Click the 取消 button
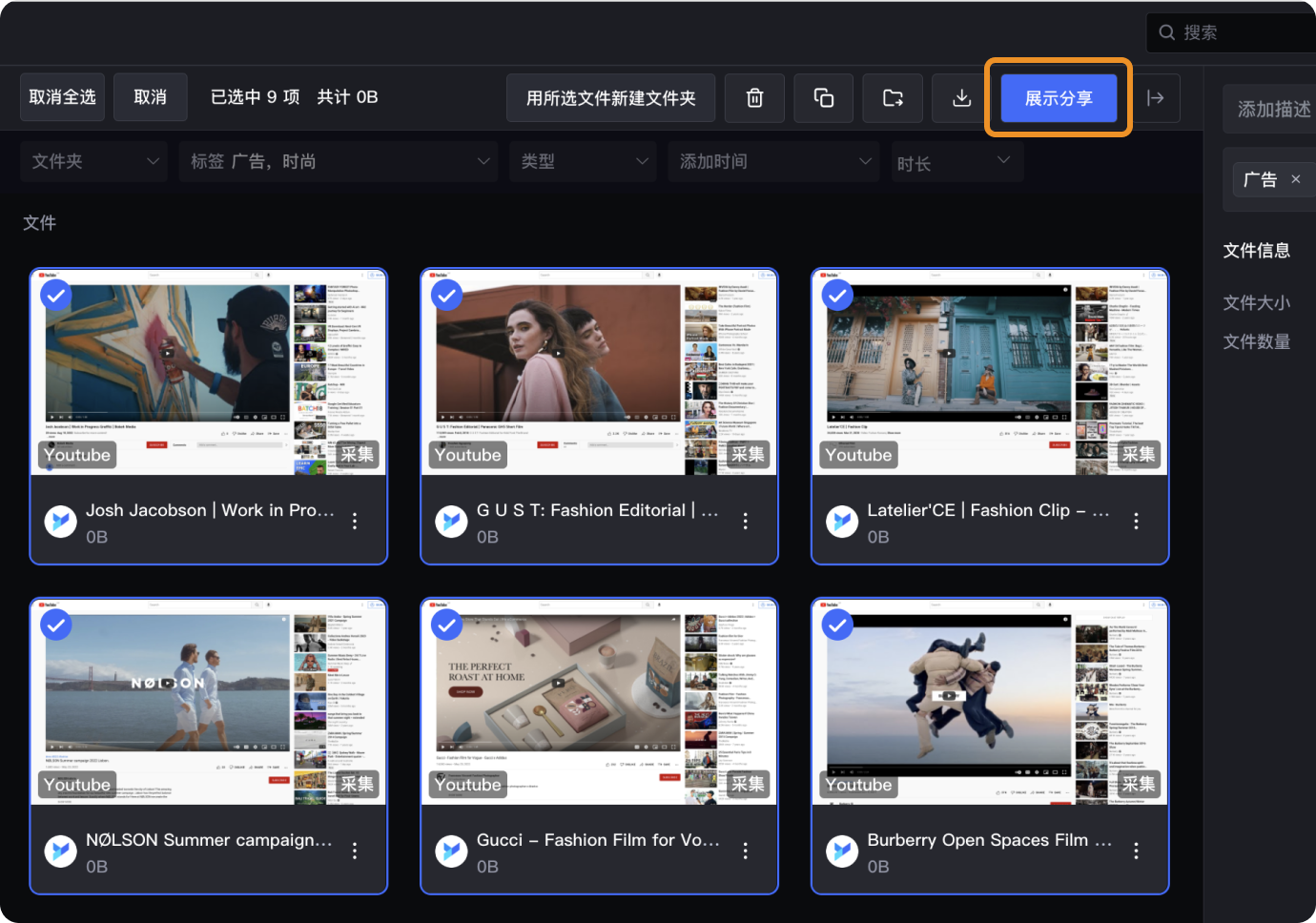This screenshot has width=1316, height=923. [x=150, y=97]
